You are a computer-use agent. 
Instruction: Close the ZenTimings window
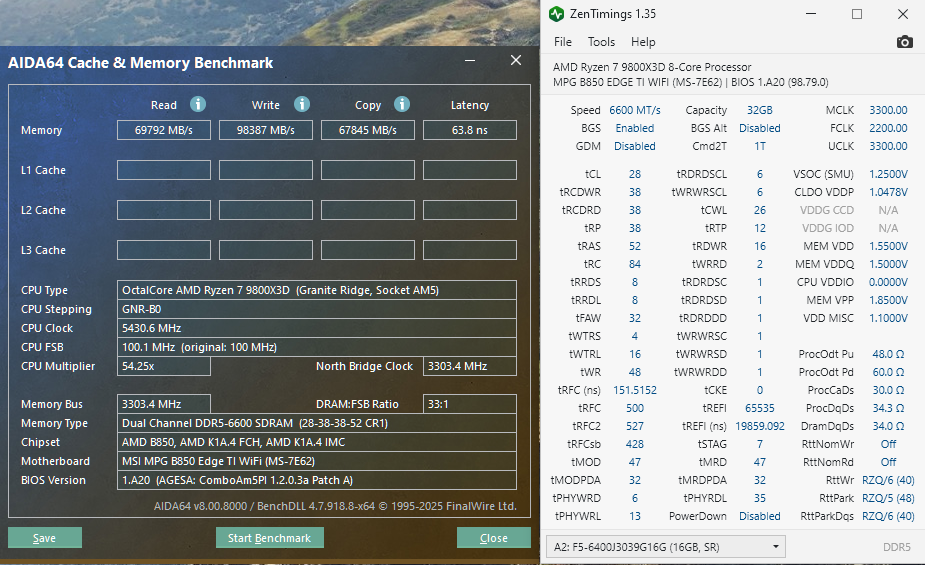(903, 14)
